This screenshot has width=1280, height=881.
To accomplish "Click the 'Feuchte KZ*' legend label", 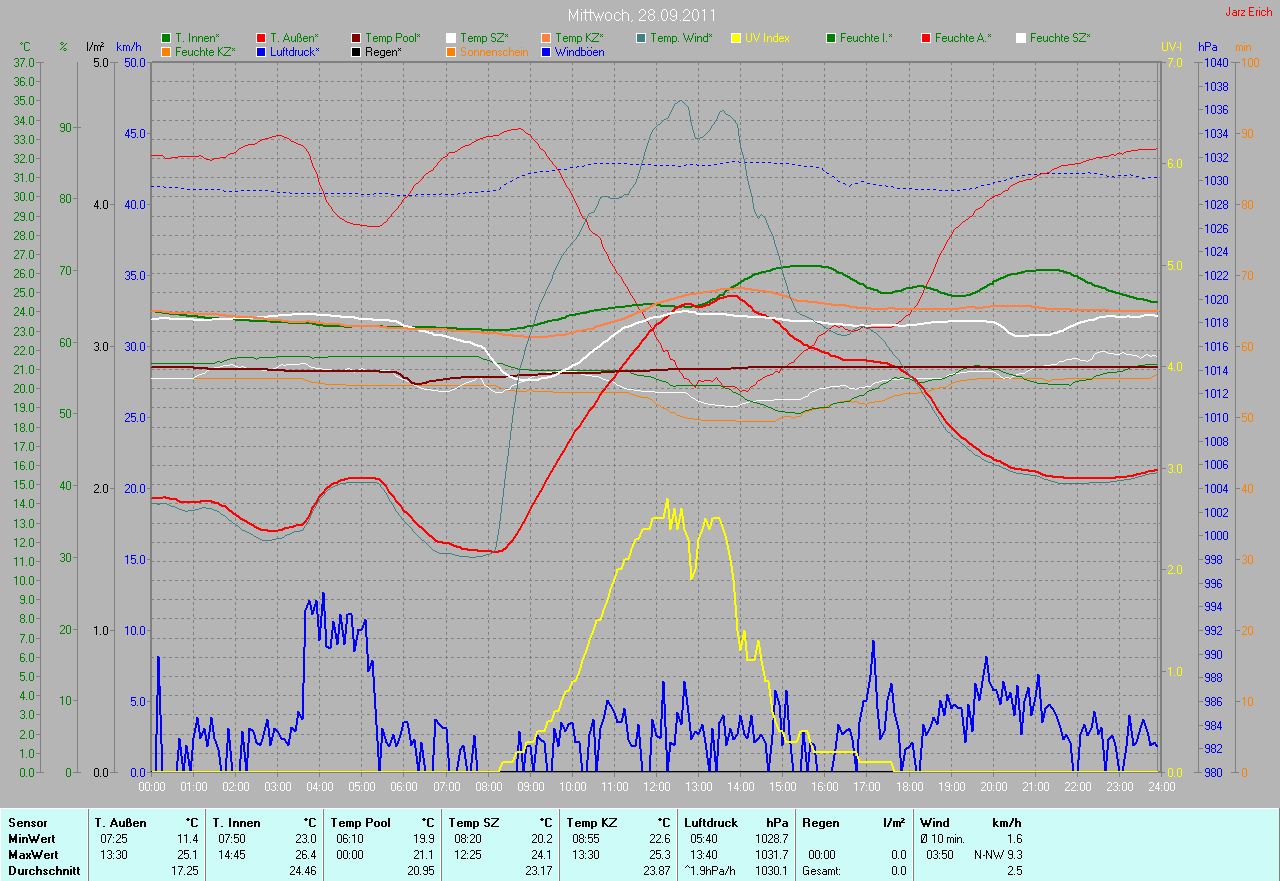I will pyautogui.click(x=205, y=51).
